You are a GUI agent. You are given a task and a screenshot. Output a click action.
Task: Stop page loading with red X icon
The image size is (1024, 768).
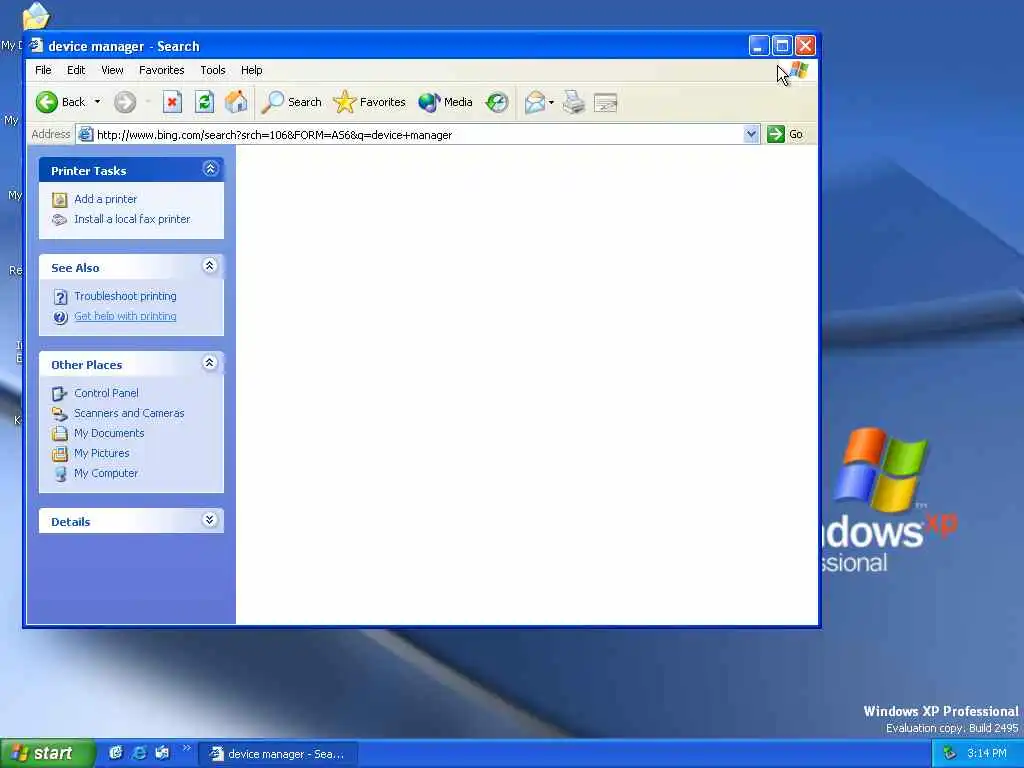tap(172, 103)
